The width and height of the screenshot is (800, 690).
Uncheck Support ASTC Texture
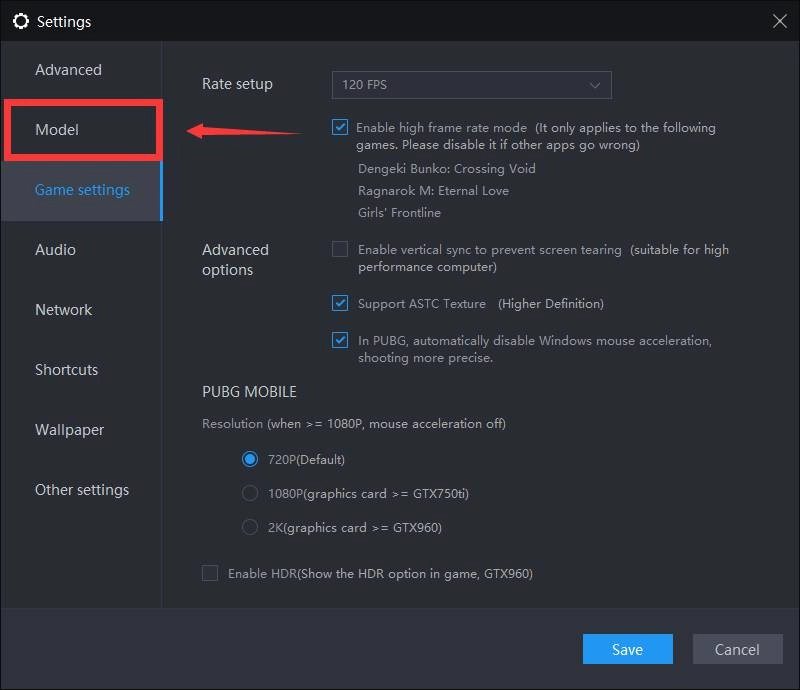341,303
